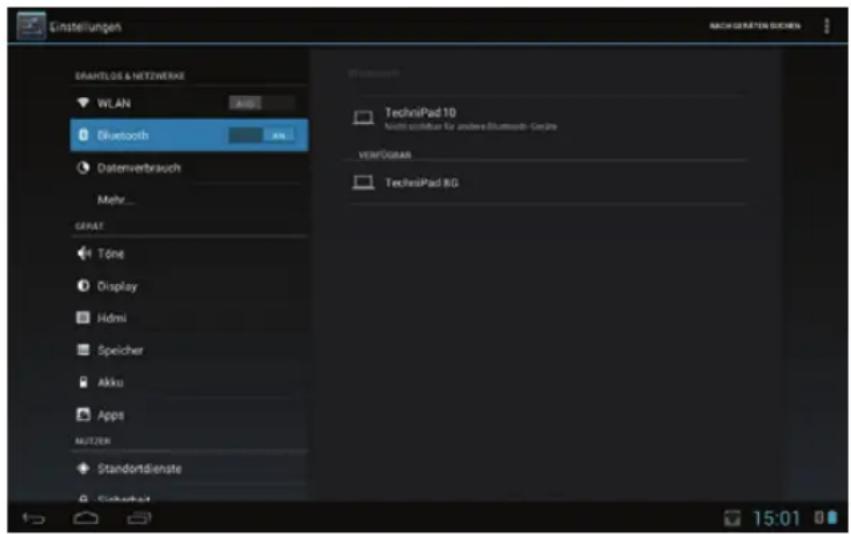Open Akku battery settings

pos(189,382)
